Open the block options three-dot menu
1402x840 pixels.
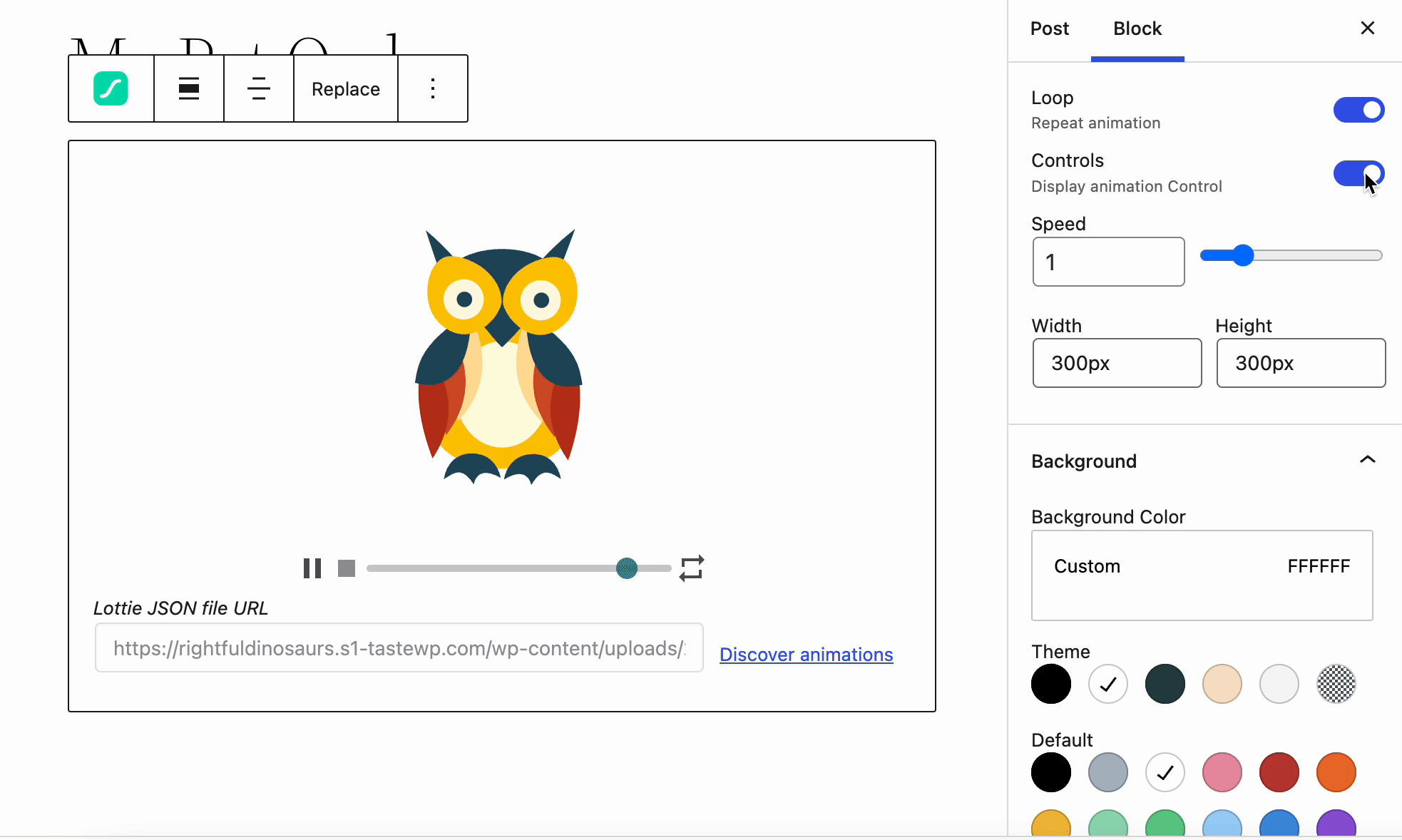(433, 88)
